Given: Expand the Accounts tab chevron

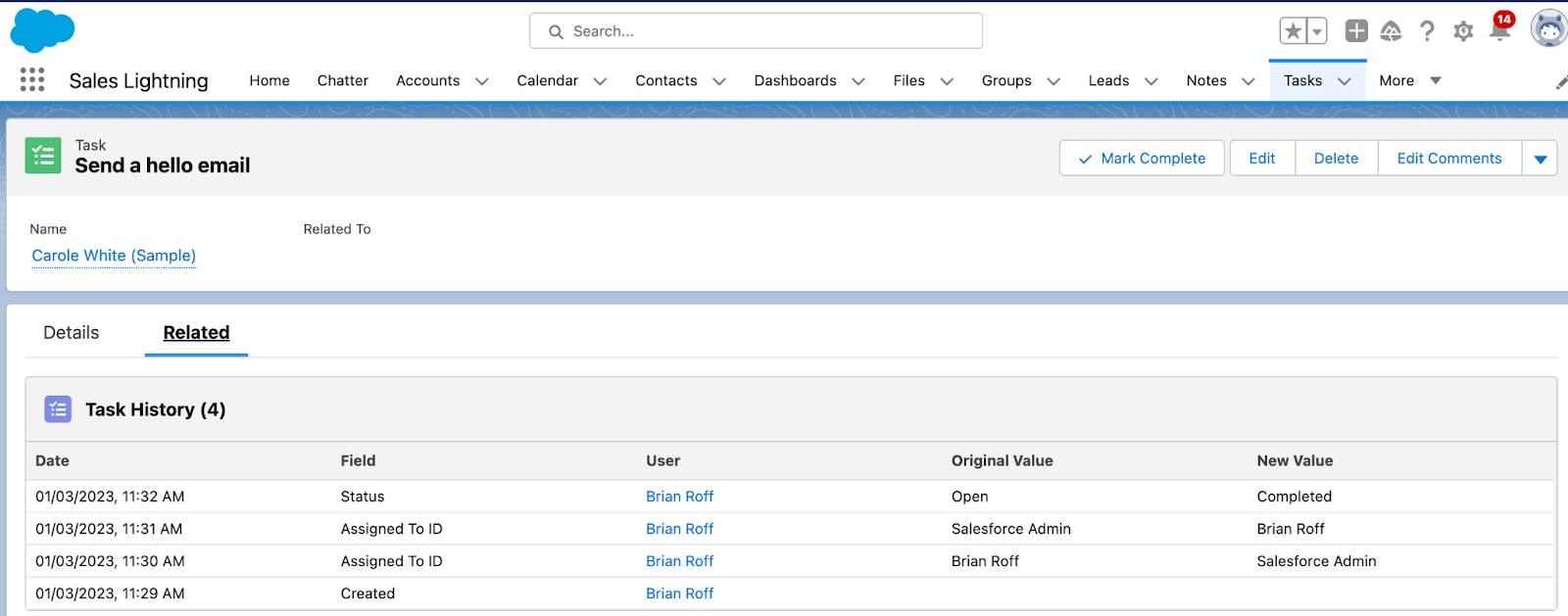Looking at the screenshot, I should (x=481, y=81).
